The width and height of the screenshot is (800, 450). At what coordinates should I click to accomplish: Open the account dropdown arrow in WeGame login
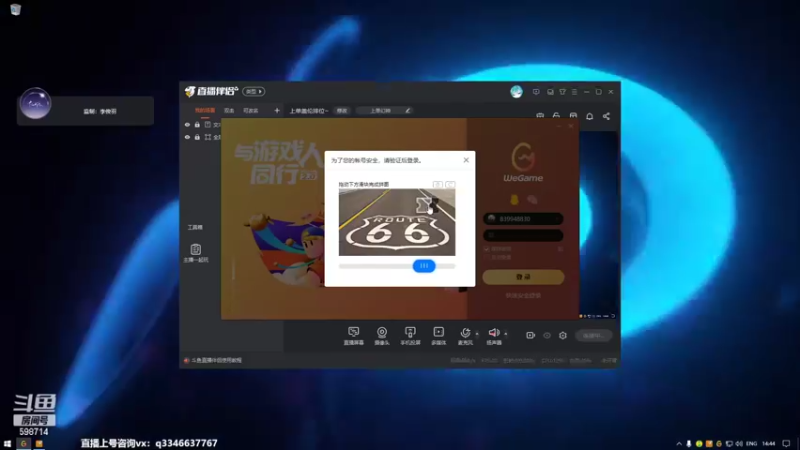click(x=557, y=219)
